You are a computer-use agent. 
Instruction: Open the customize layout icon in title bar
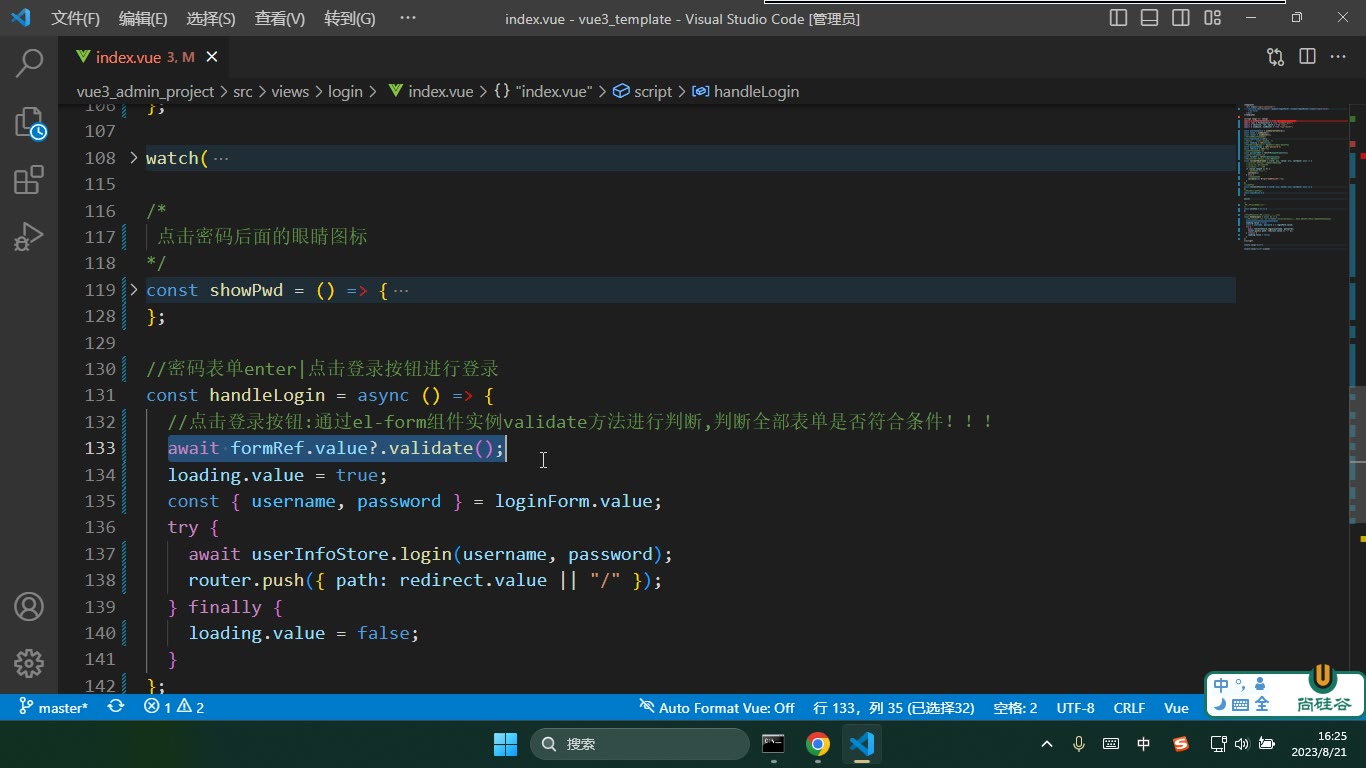pos(1212,18)
